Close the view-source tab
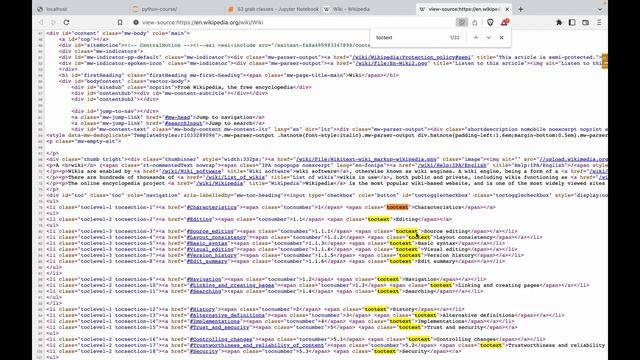 point(507,9)
